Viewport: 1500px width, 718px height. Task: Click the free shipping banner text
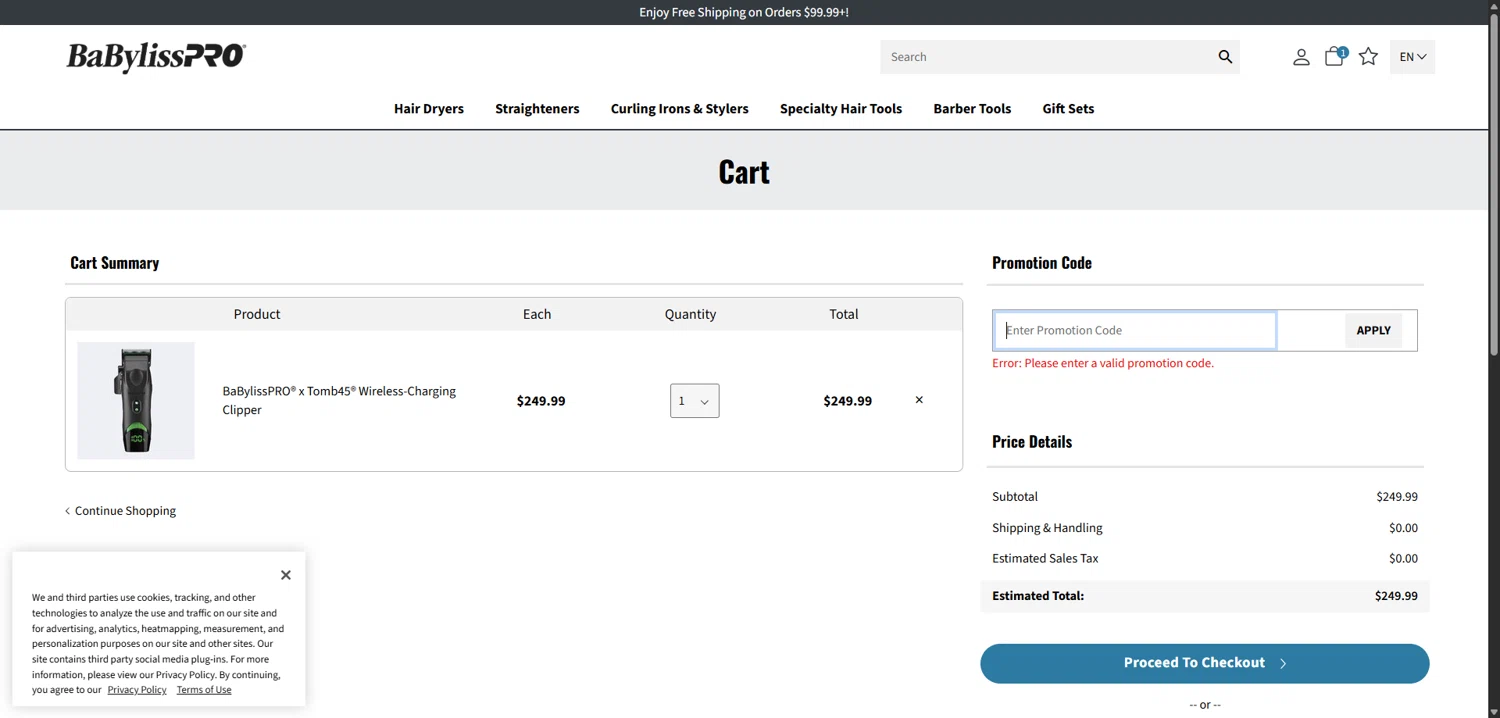point(744,13)
